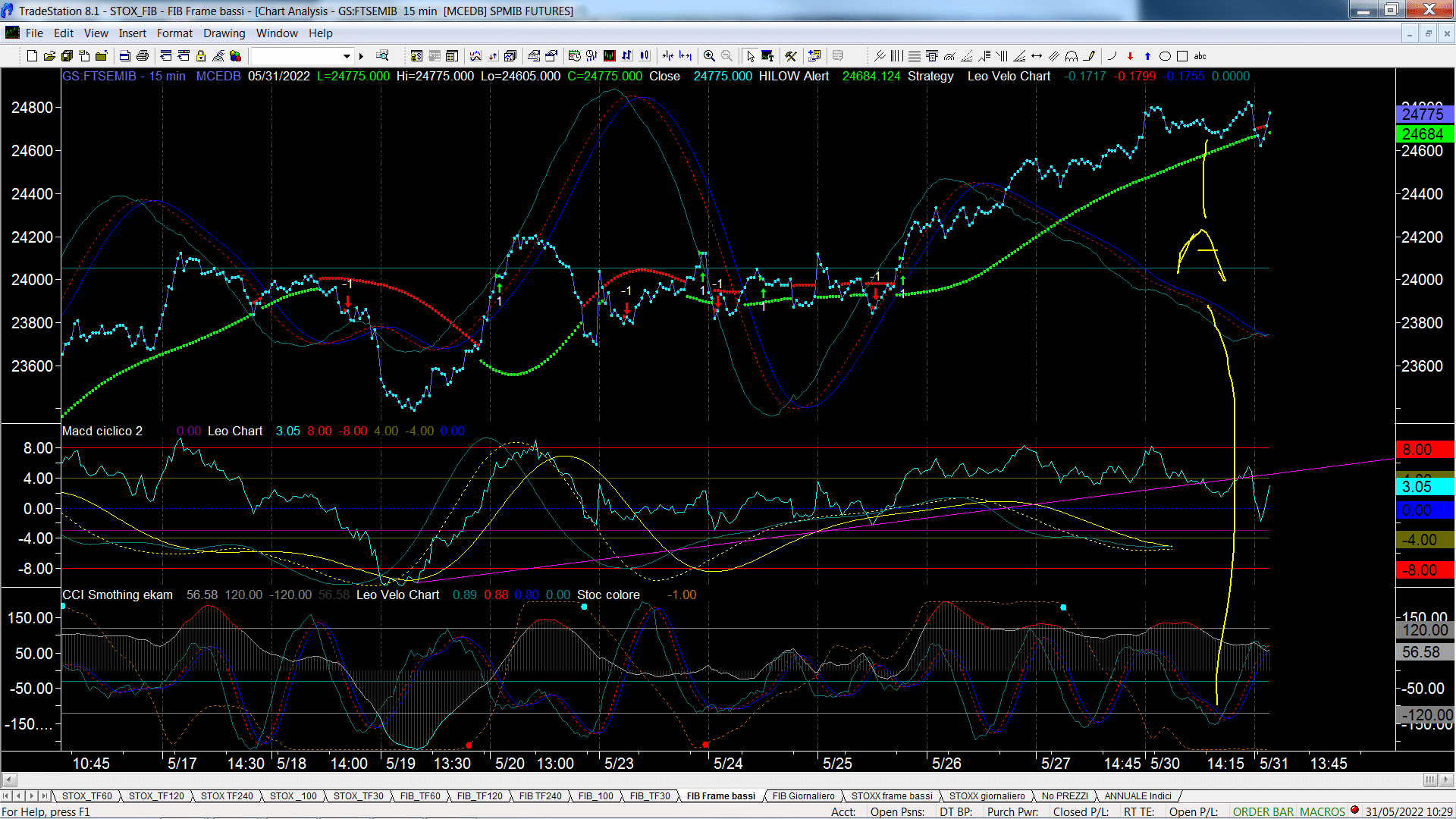Click the horizontal scrollbar right arrow

(x=1446, y=780)
